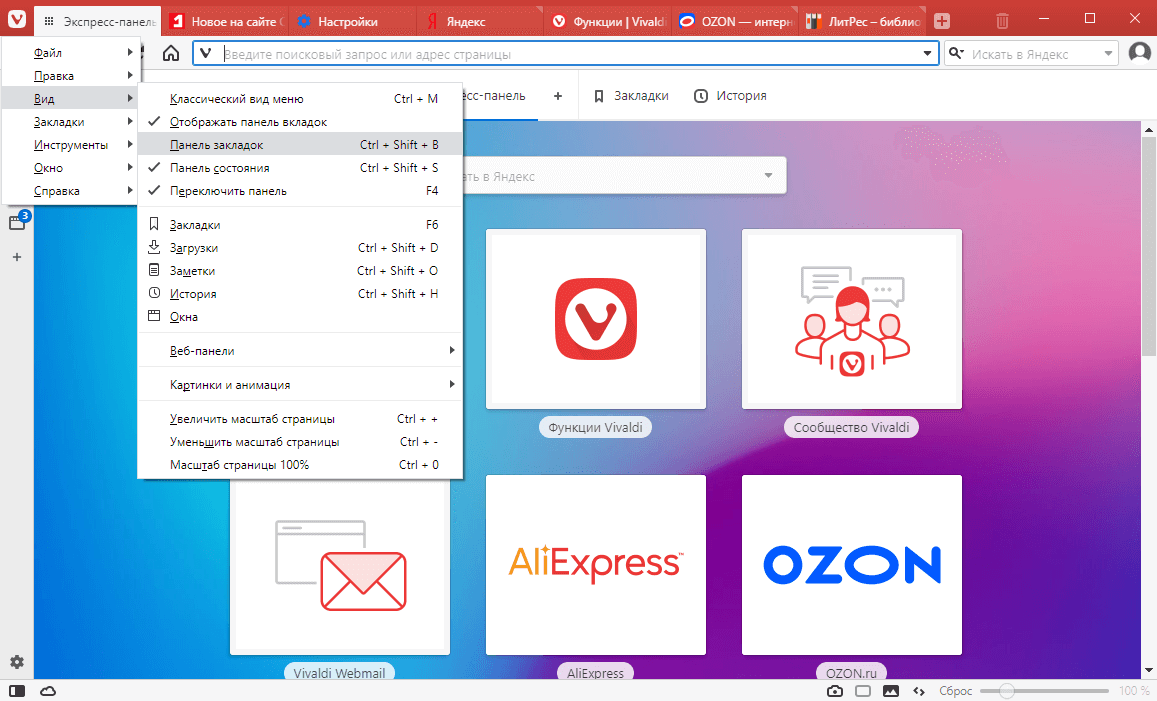Open История panel menu entry

(300, 294)
